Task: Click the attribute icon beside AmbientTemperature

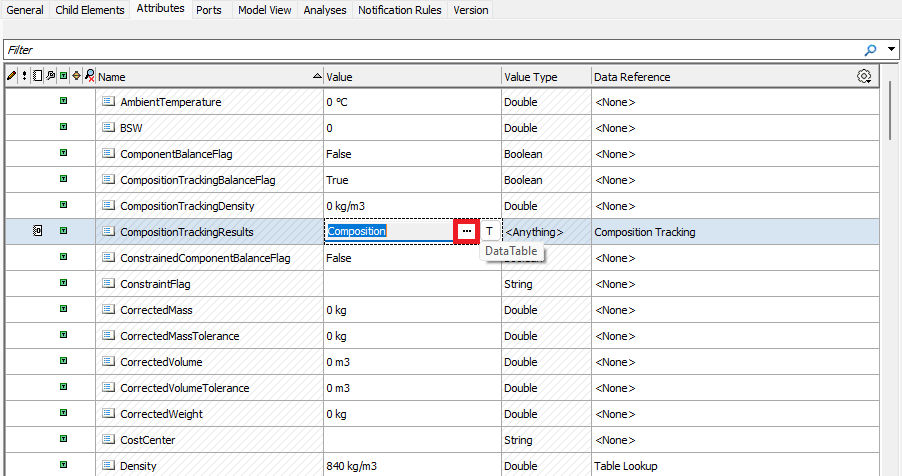Action: (108, 101)
